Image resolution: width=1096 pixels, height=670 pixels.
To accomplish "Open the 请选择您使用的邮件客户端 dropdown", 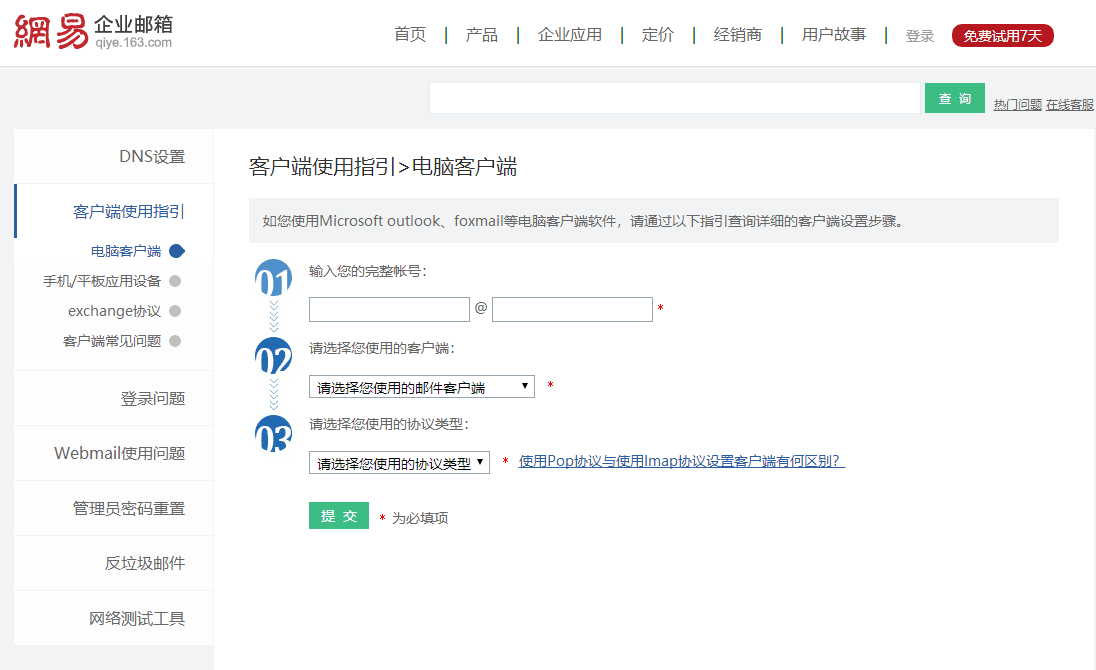I will [x=421, y=387].
